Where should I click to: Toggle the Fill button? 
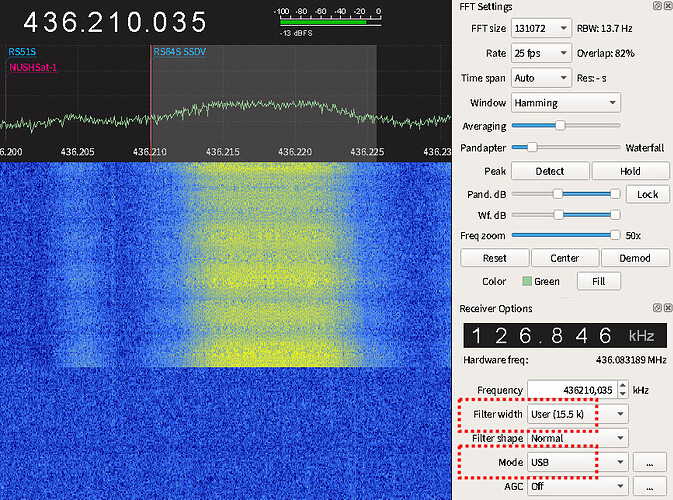pos(598,282)
